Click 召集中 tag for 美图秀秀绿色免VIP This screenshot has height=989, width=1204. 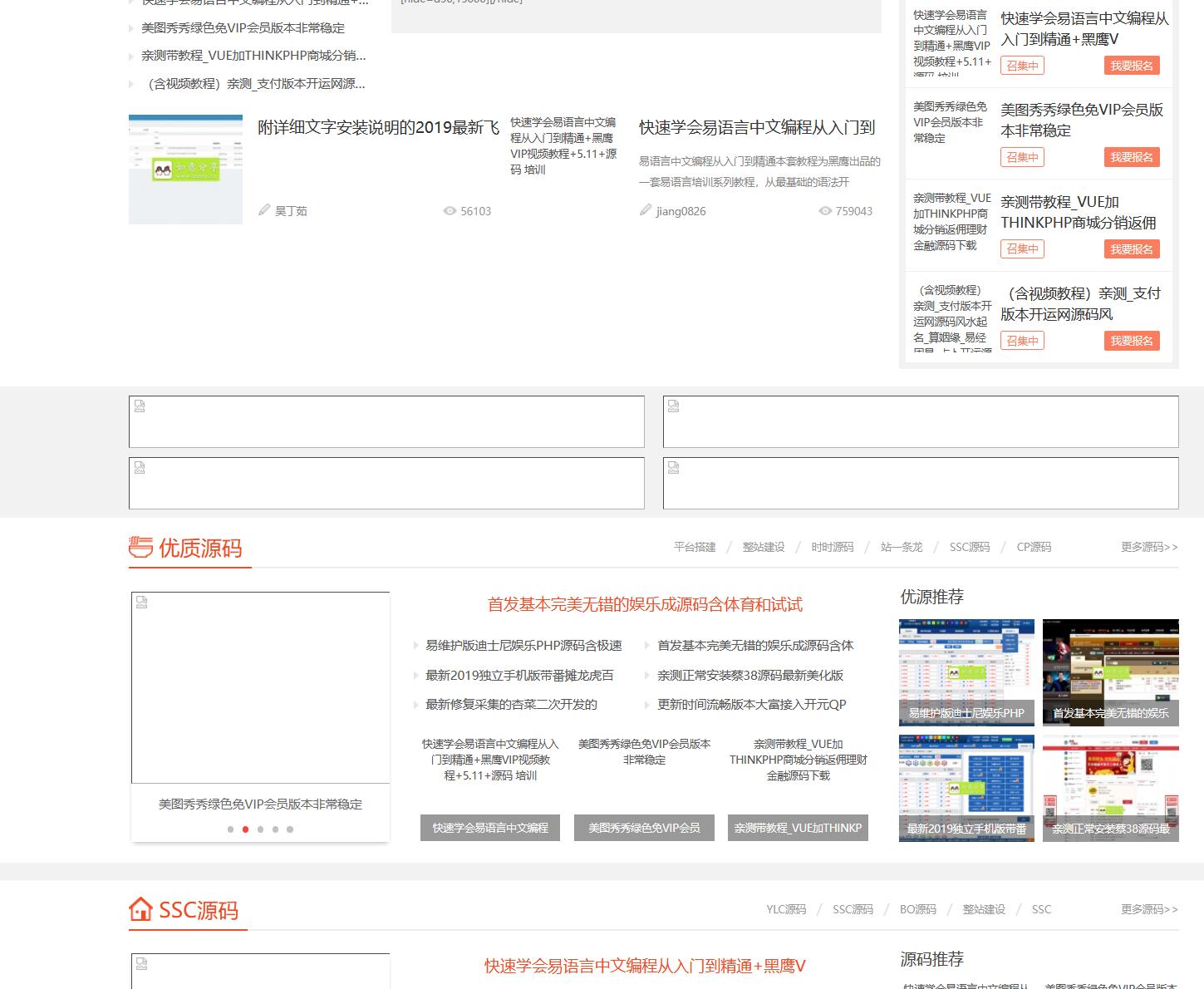coord(1023,157)
